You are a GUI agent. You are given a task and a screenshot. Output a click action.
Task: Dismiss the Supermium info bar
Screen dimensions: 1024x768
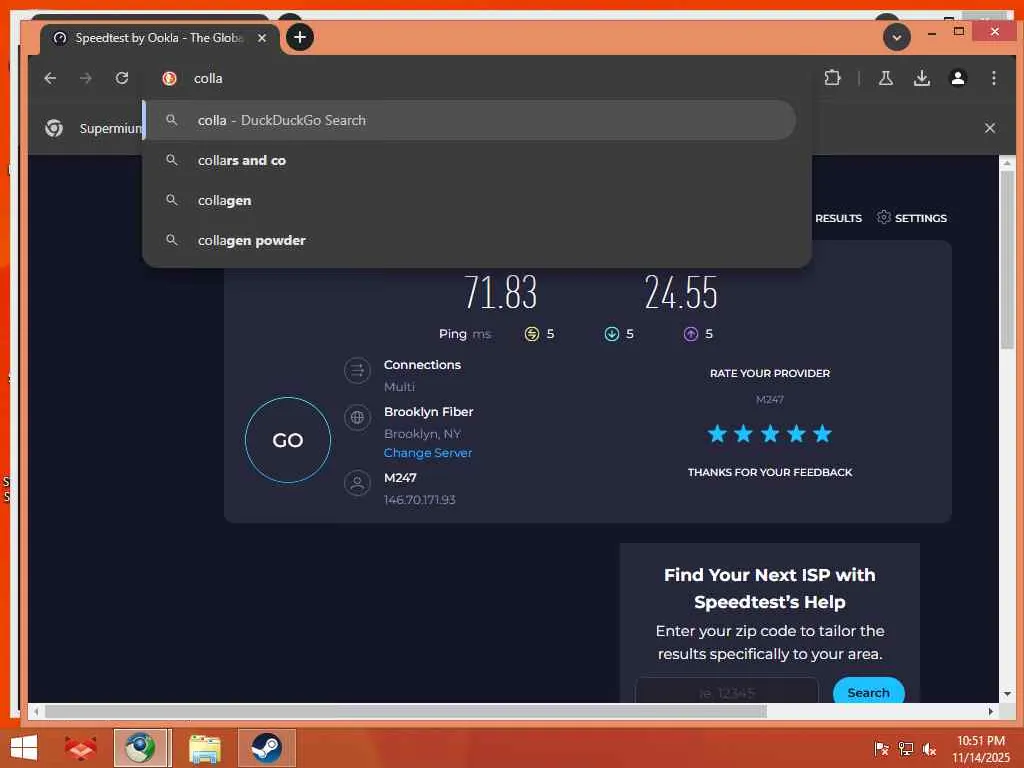pos(989,128)
